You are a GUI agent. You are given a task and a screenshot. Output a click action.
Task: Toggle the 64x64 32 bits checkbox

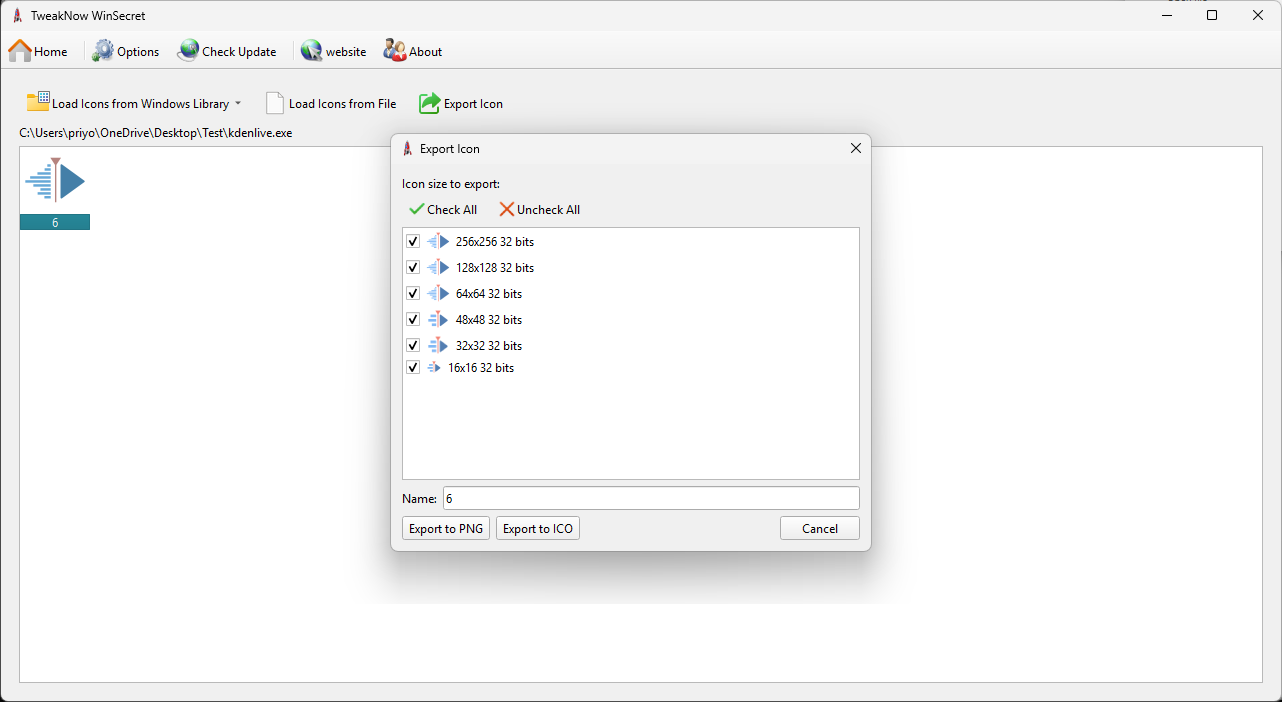point(413,294)
